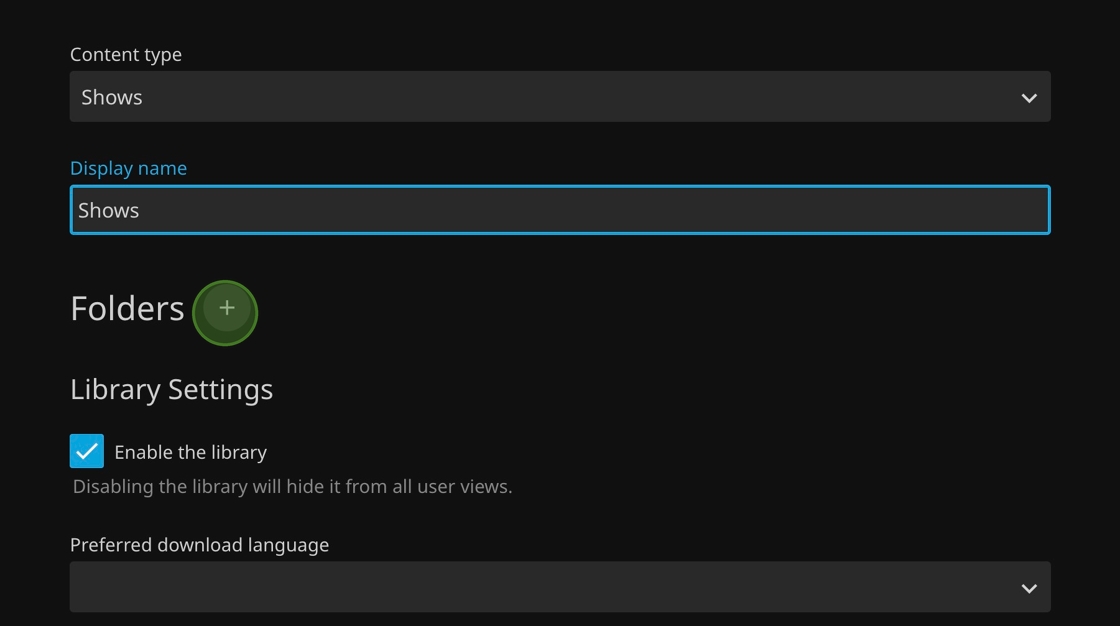Select the 'Shows' value in Content type
This screenshot has width=1120, height=626.
(111, 97)
